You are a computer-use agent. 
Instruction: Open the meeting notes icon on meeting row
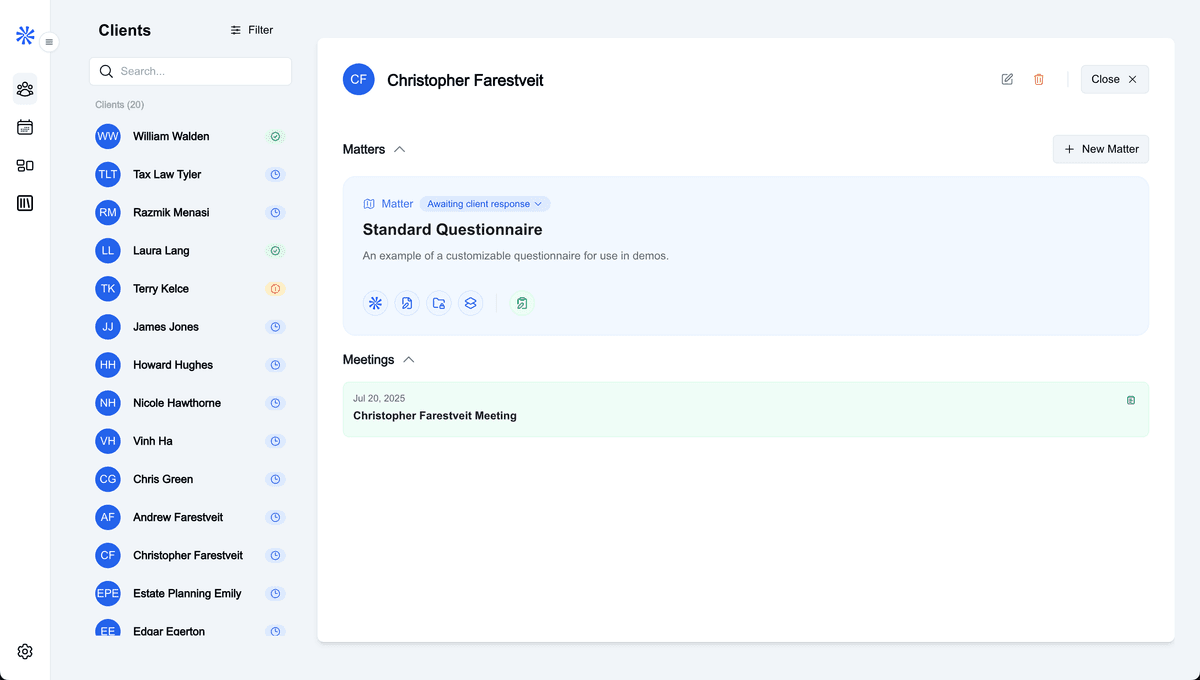pos(1131,400)
